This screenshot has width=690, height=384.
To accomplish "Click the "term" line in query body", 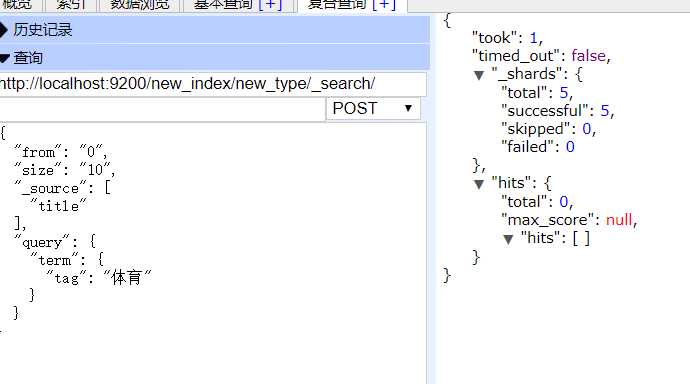I will [67, 260].
